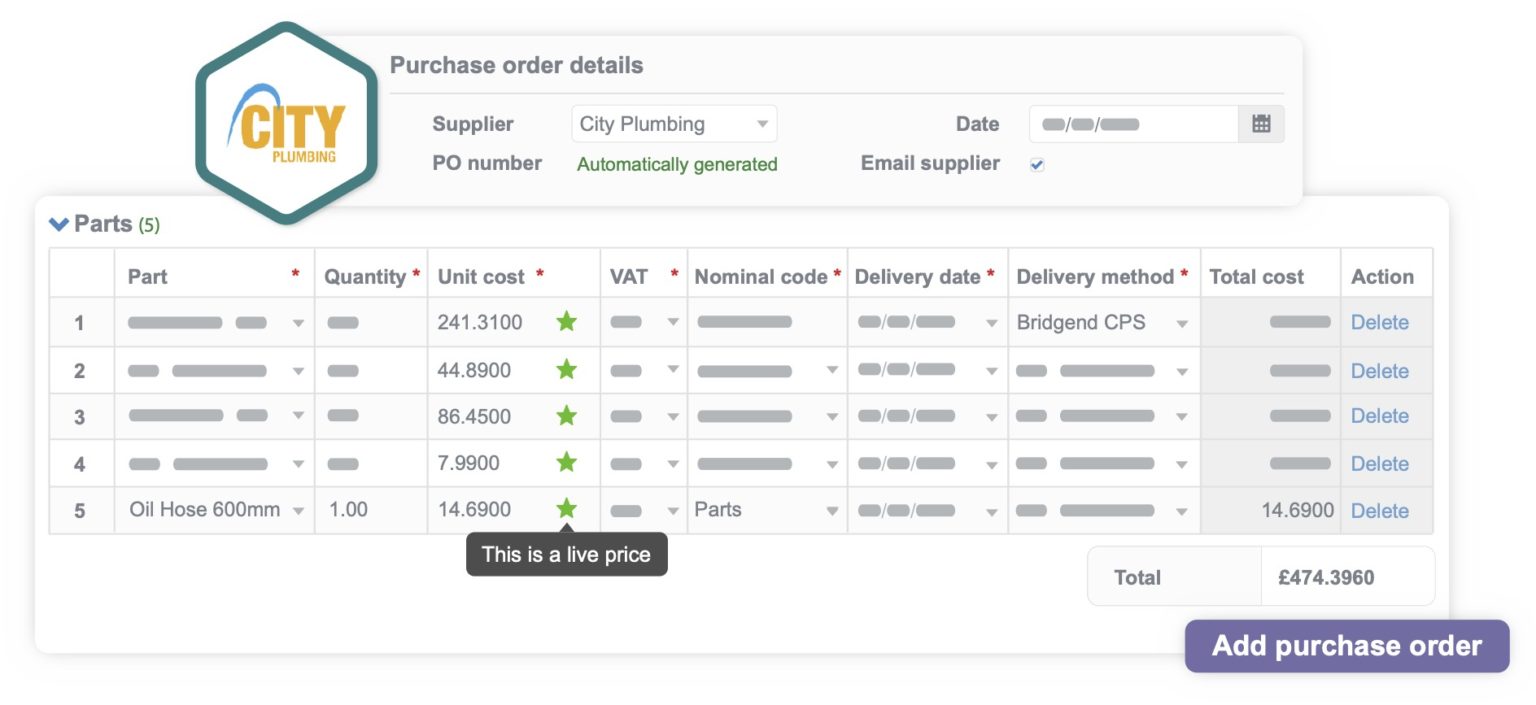Collapse the Parts section
Image resolution: width=1536 pixels, height=705 pixels.
tap(58, 224)
